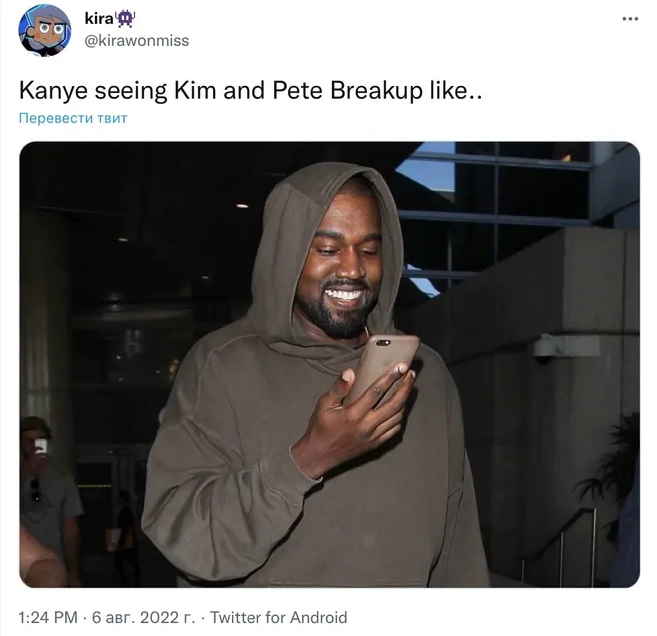Click the "Twitter for Android" source label
This screenshot has height=636, width=657.
279,618
